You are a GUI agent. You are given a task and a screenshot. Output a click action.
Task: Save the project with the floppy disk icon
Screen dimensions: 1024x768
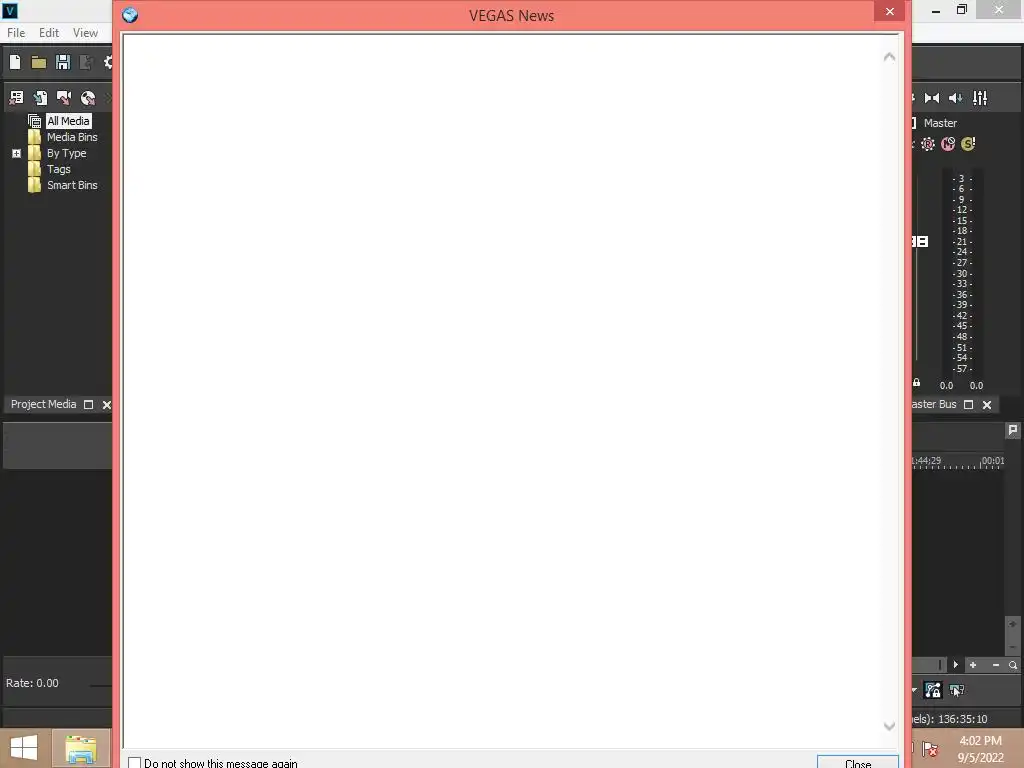[x=63, y=62]
